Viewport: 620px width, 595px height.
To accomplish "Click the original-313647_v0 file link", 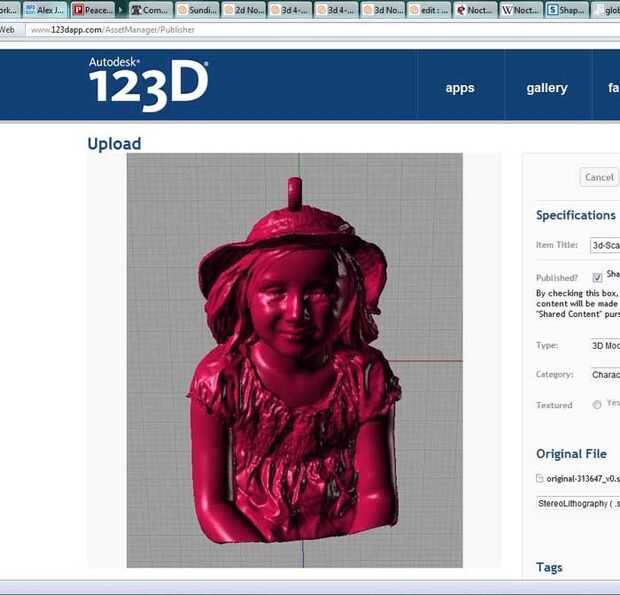I will click(x=583, y=479).
